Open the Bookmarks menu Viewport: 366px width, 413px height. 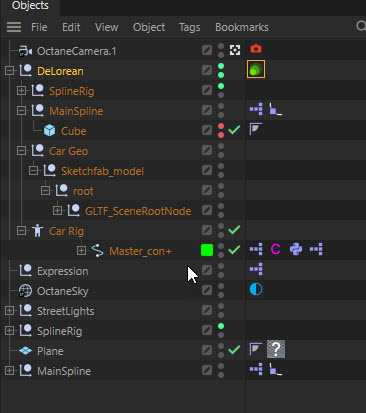[242, 27]
